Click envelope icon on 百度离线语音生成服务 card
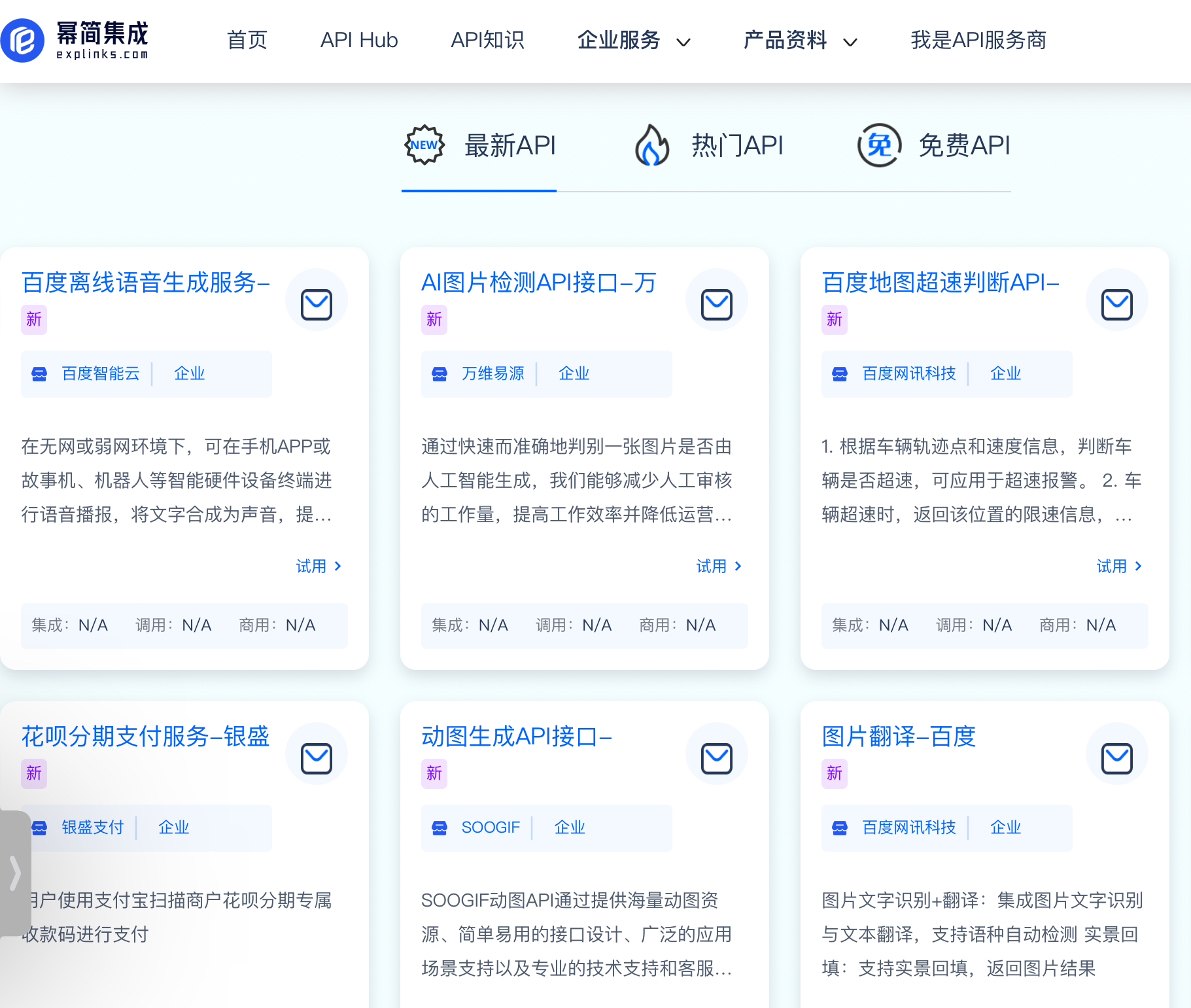 (317, 300)
